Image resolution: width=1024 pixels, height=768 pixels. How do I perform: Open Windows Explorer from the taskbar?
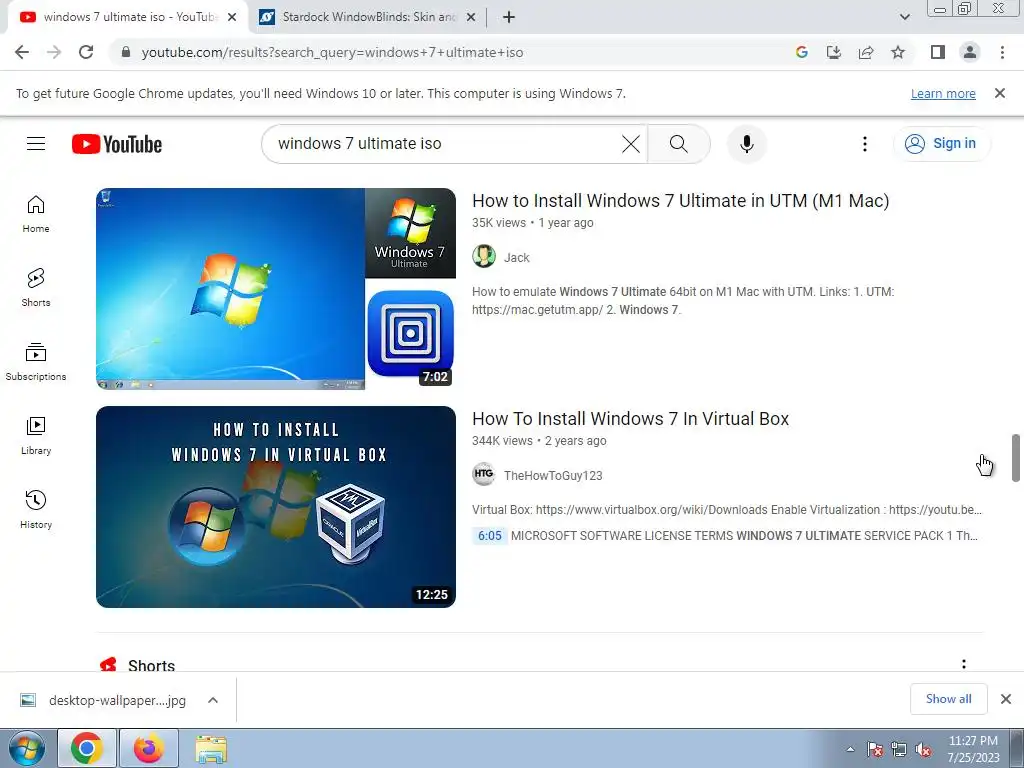(211, 749)
